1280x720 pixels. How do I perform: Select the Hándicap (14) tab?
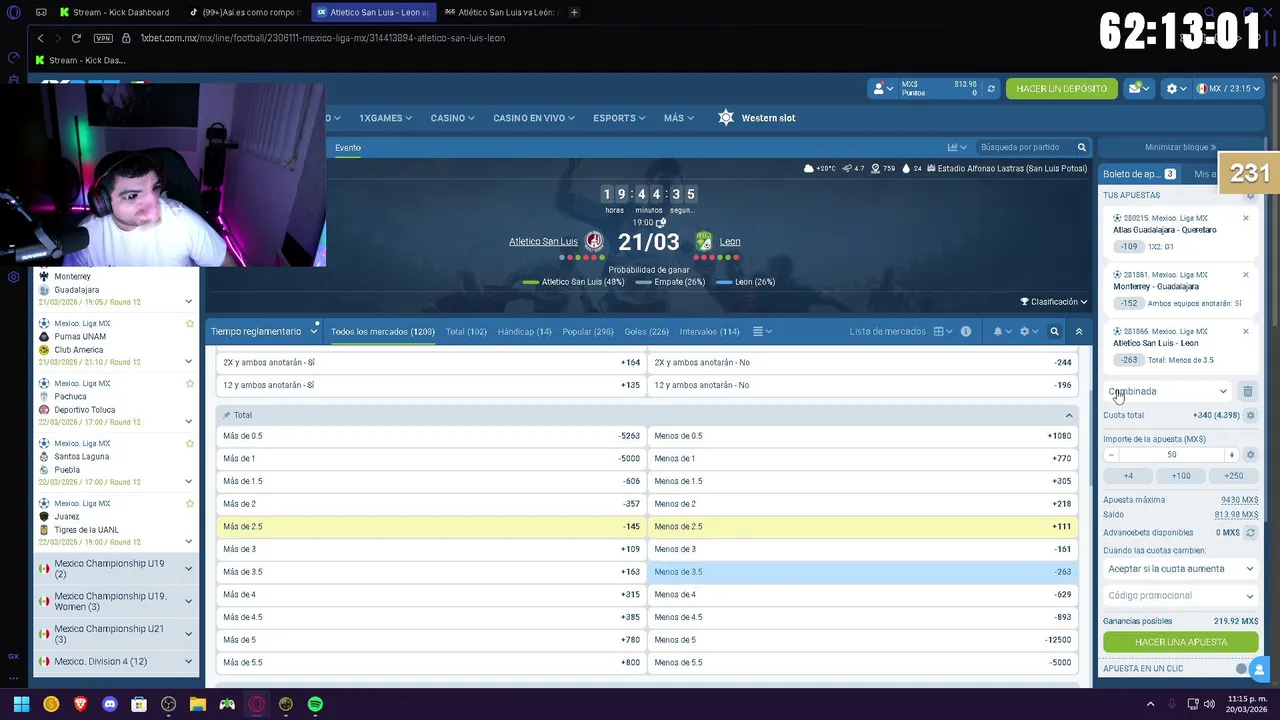tap(525, 331)
